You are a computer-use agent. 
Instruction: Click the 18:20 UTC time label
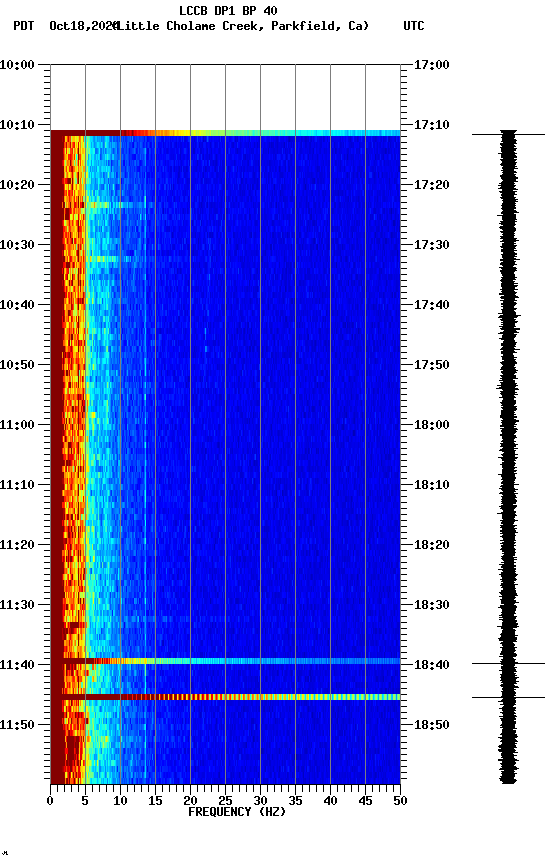(431, 546)
